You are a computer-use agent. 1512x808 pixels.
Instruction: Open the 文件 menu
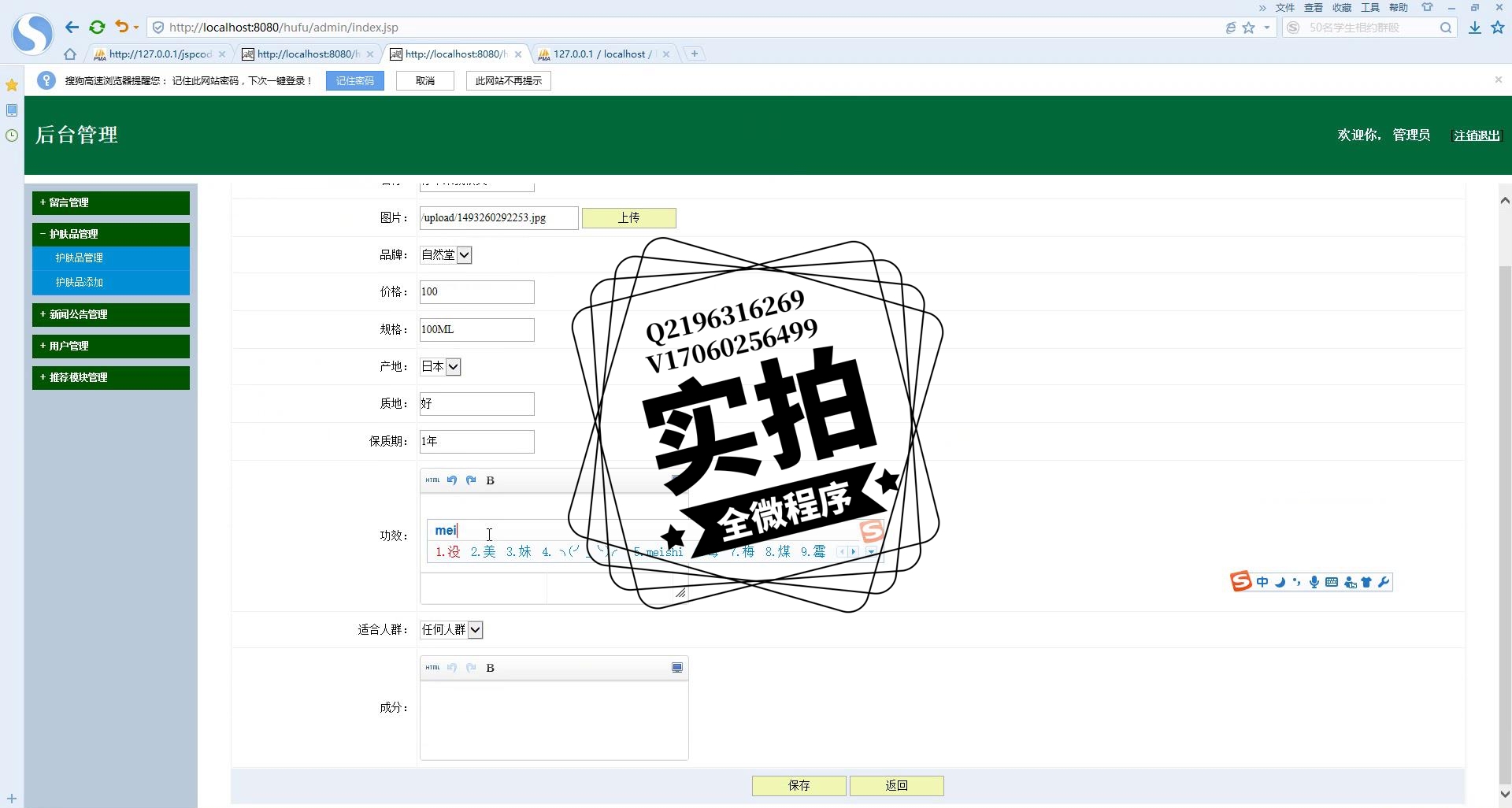(x=1285, y=8)
